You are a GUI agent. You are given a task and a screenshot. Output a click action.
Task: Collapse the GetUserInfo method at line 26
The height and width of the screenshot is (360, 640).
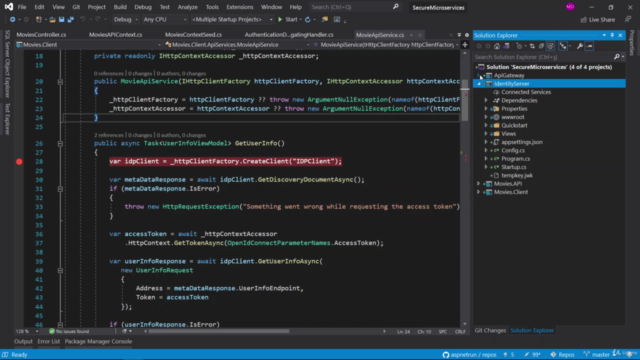[x=60, y=144]
